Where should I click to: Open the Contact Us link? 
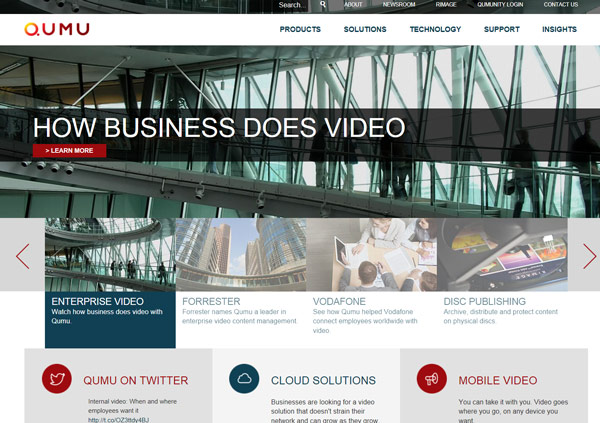click(561, 5)
